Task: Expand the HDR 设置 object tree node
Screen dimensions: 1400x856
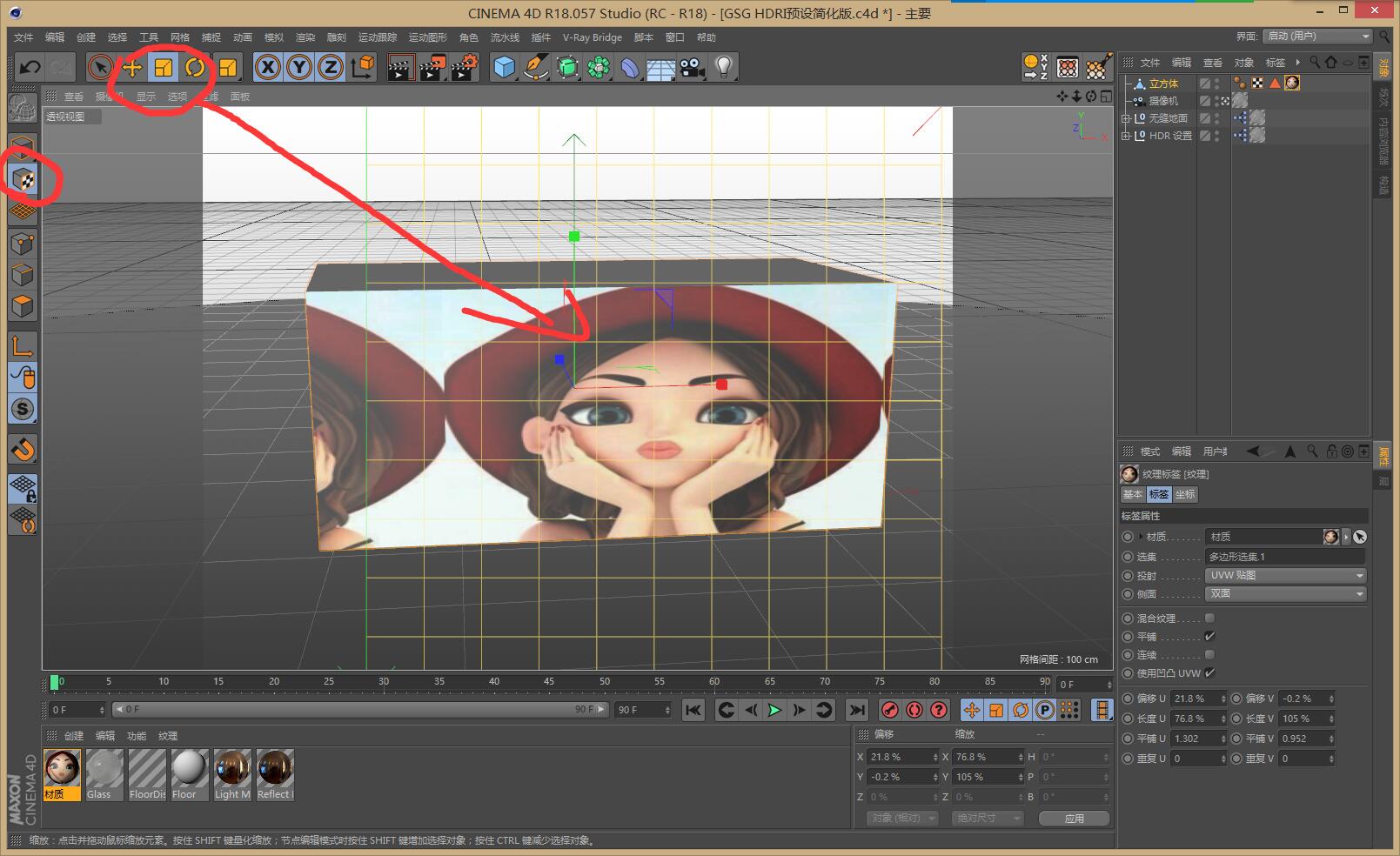Action: [1125, 136]
